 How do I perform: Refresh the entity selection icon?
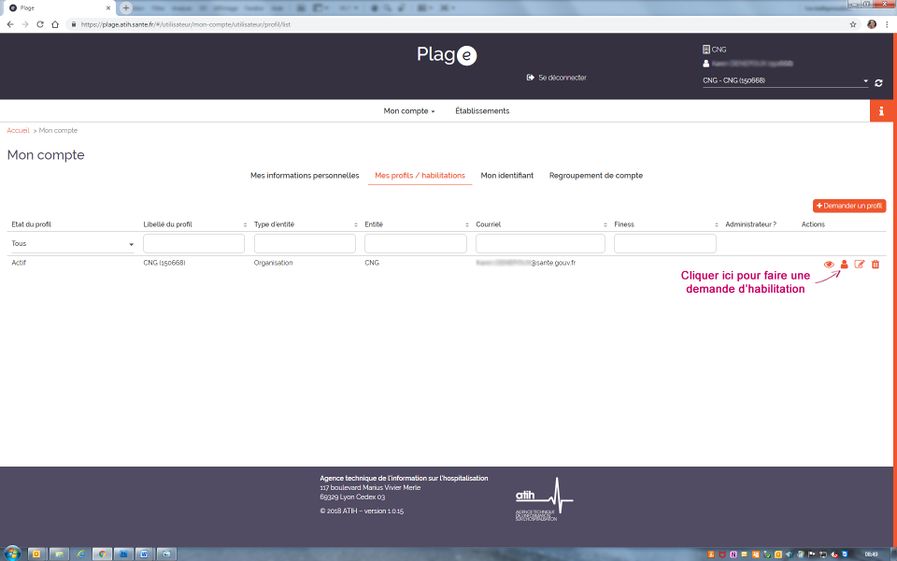click(879, 83)
